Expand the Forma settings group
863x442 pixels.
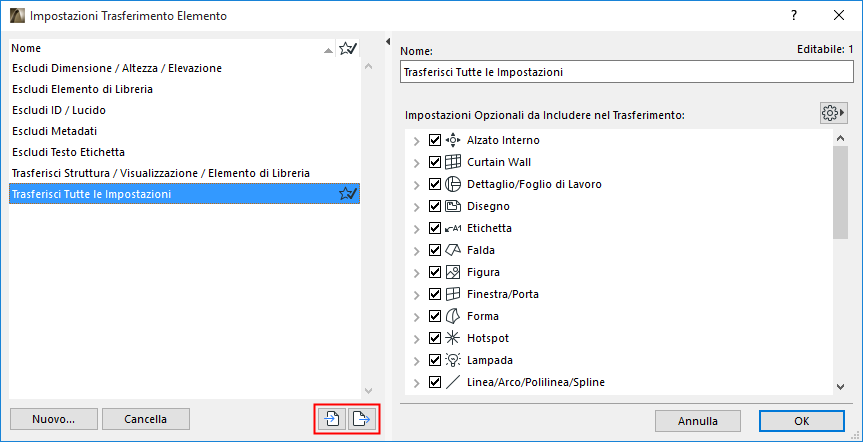(417, 316)
